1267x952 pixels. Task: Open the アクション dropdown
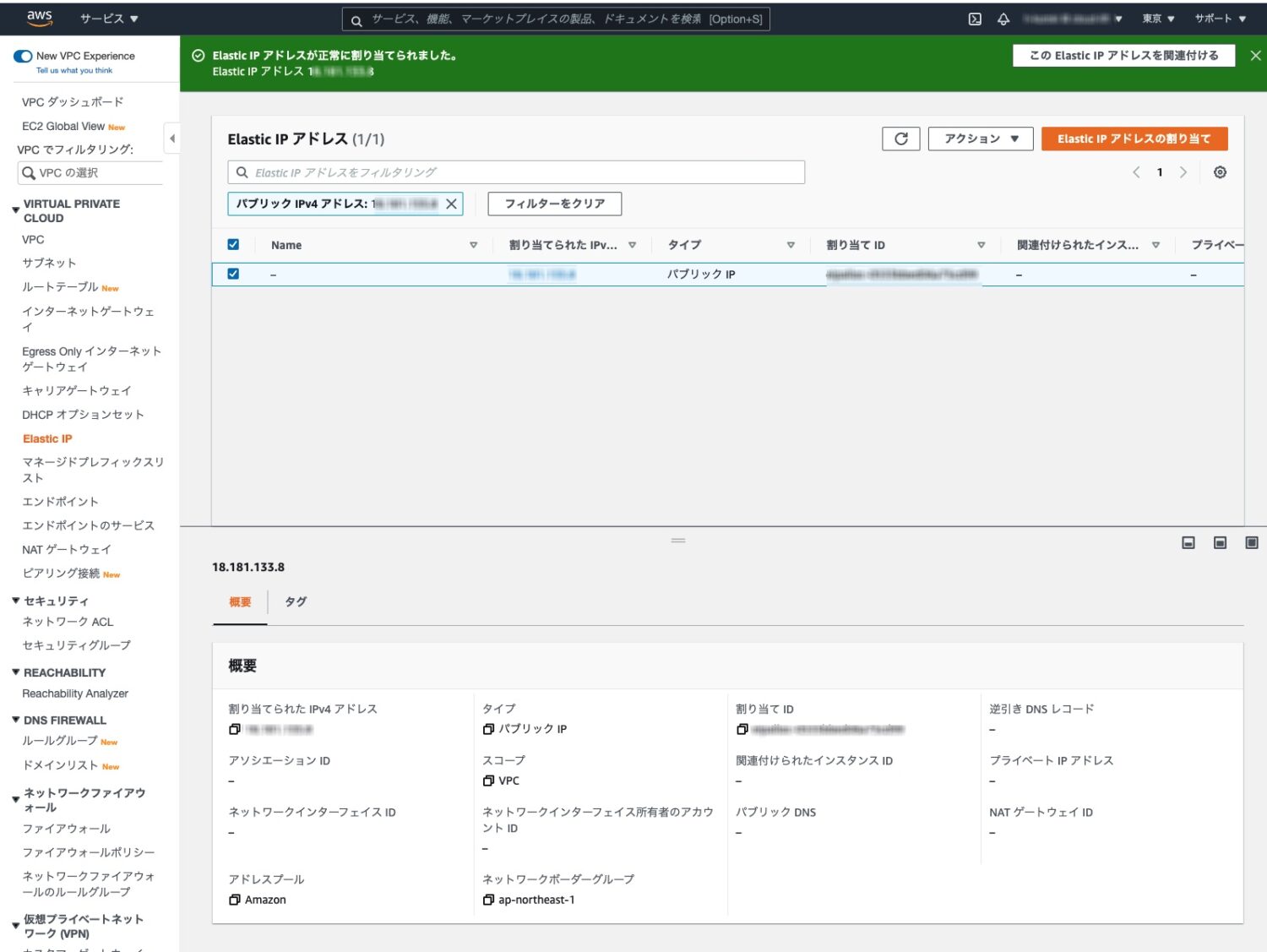tap(981, 139)
